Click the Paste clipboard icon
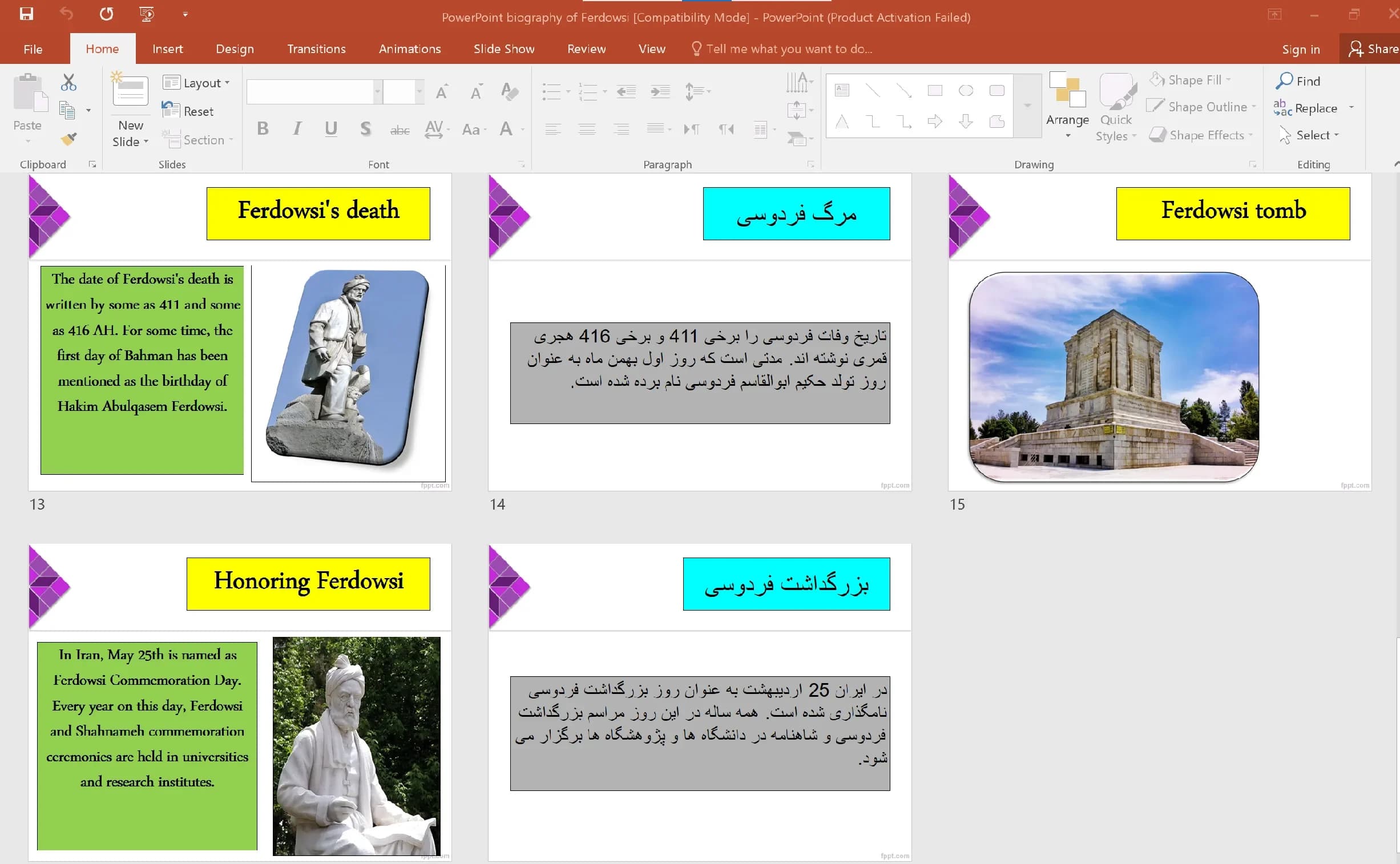 pos(30,92)
